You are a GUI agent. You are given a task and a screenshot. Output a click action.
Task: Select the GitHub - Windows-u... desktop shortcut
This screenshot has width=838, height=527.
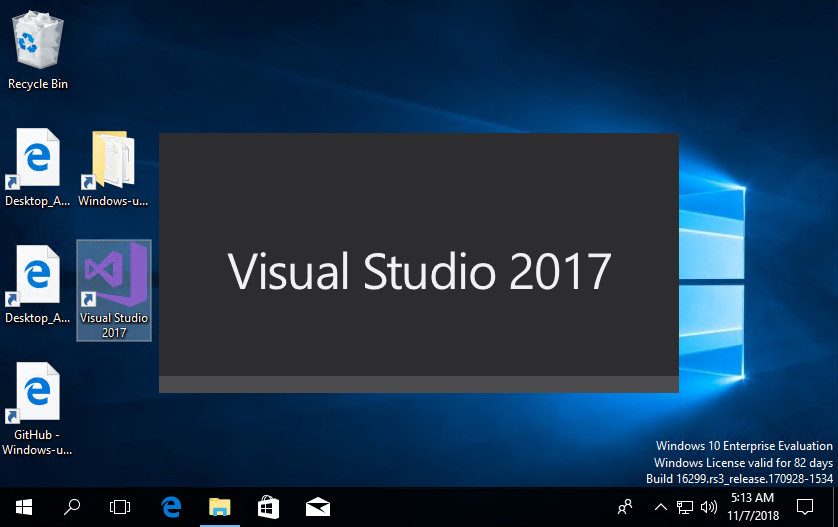[x=37, y=409]
